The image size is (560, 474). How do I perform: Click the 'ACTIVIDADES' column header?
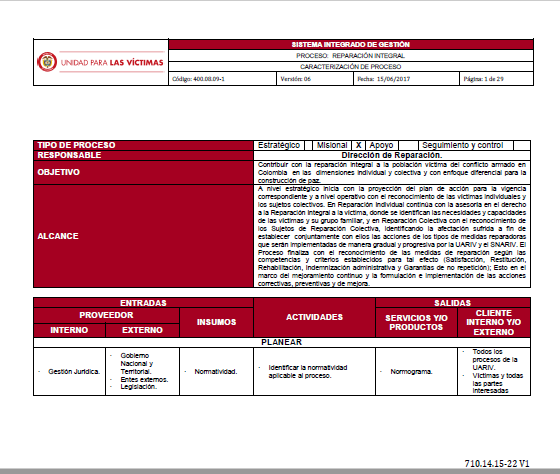(314, 317)
